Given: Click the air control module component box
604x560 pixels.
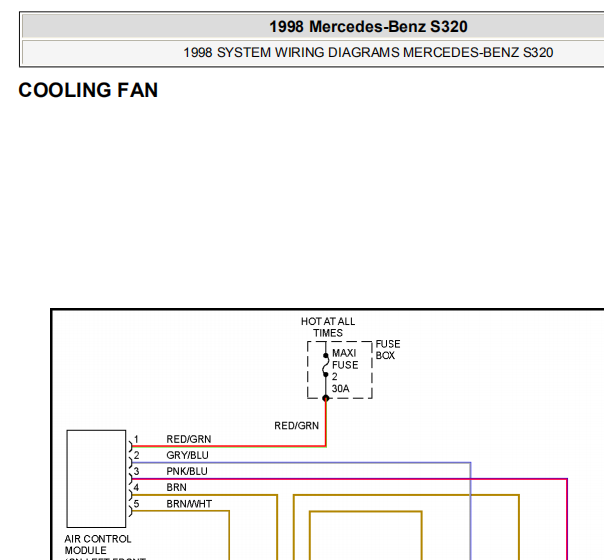Looking at the screenshot, I should (x=96, y=479).
